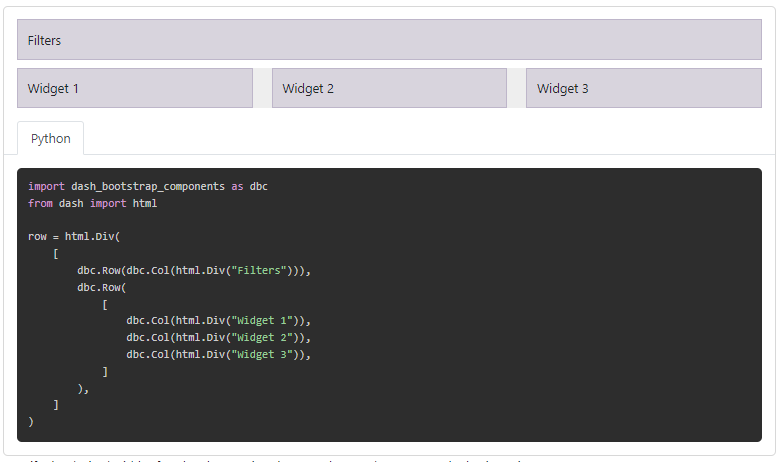The height and width of the screenshot is (462, 783).
Task: Click the ")," line closing dbc.Row
Action: click(83, 388)
